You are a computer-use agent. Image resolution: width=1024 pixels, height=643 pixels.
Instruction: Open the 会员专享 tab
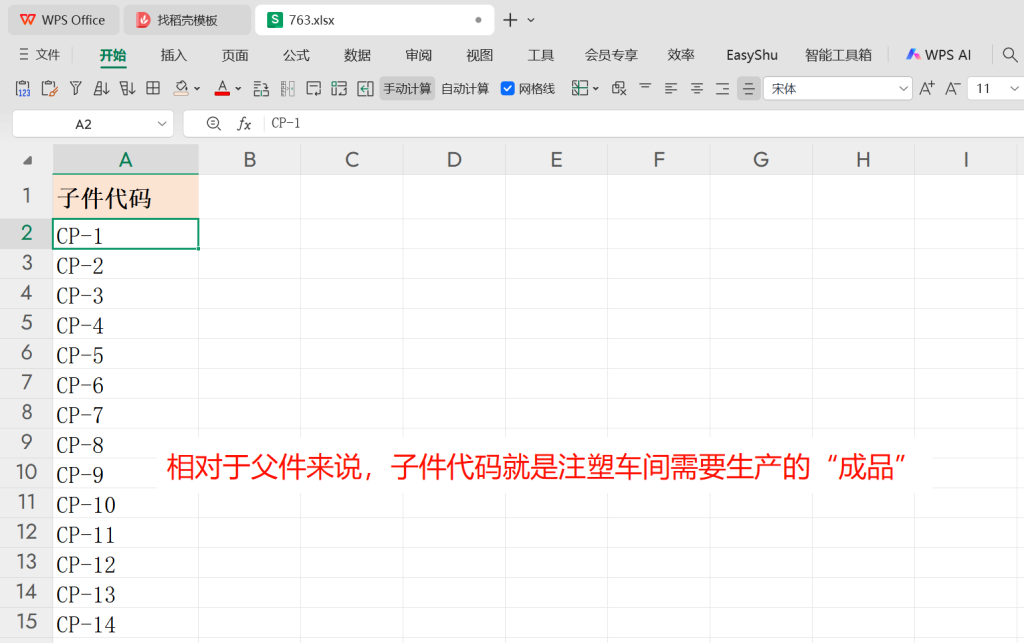tap(611, 55)
